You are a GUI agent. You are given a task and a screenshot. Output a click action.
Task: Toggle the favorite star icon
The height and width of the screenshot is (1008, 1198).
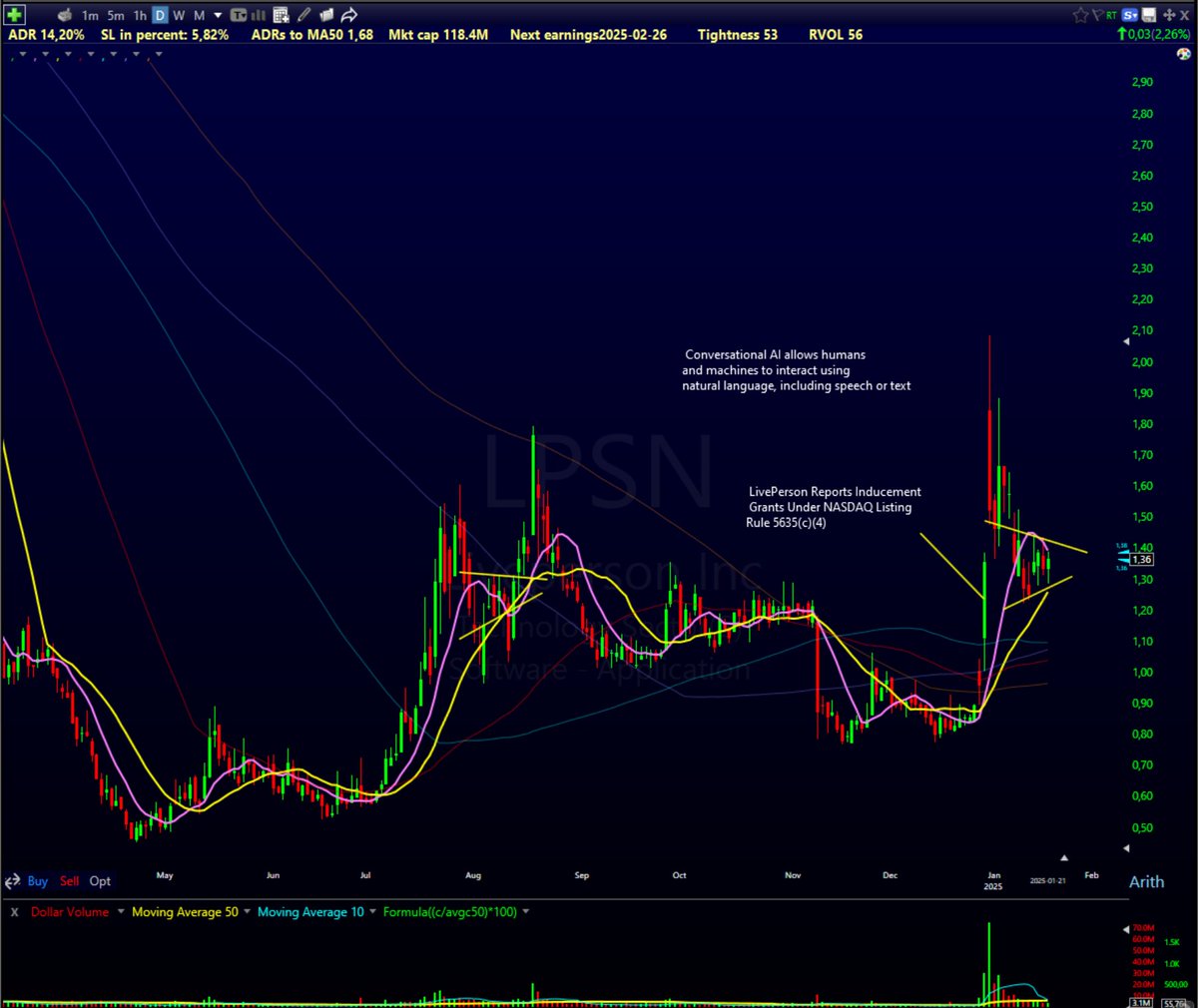point(1080,15)
